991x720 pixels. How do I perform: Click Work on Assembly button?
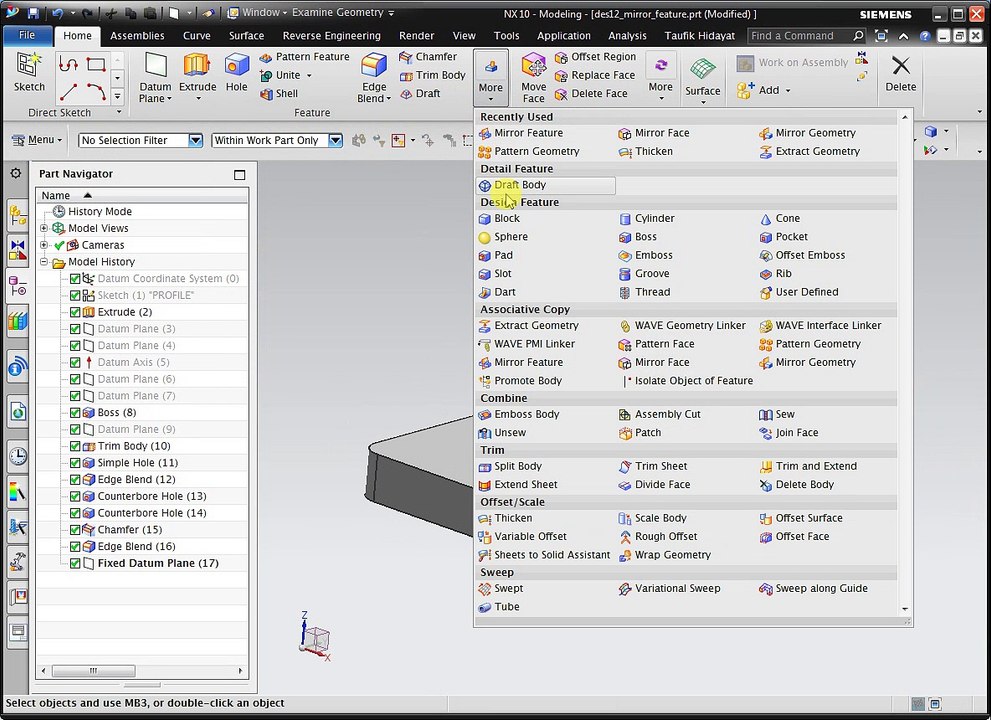pyautogui.click(x=792, y=63)
